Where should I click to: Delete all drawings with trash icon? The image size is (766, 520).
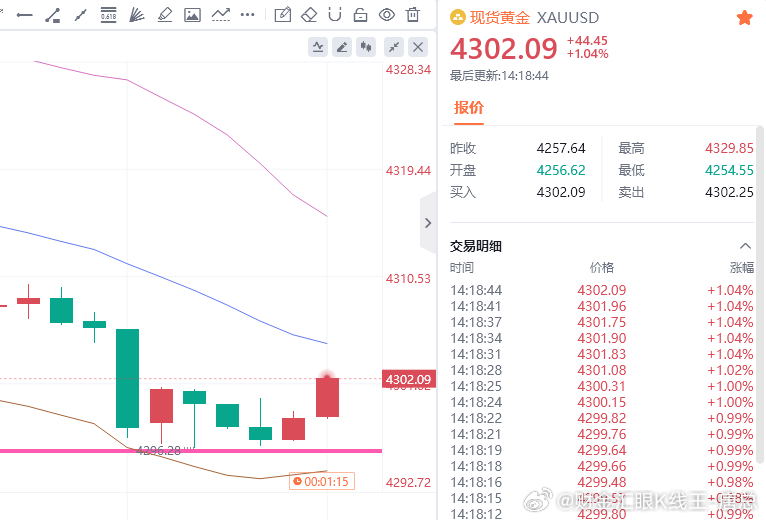(413, 15)
